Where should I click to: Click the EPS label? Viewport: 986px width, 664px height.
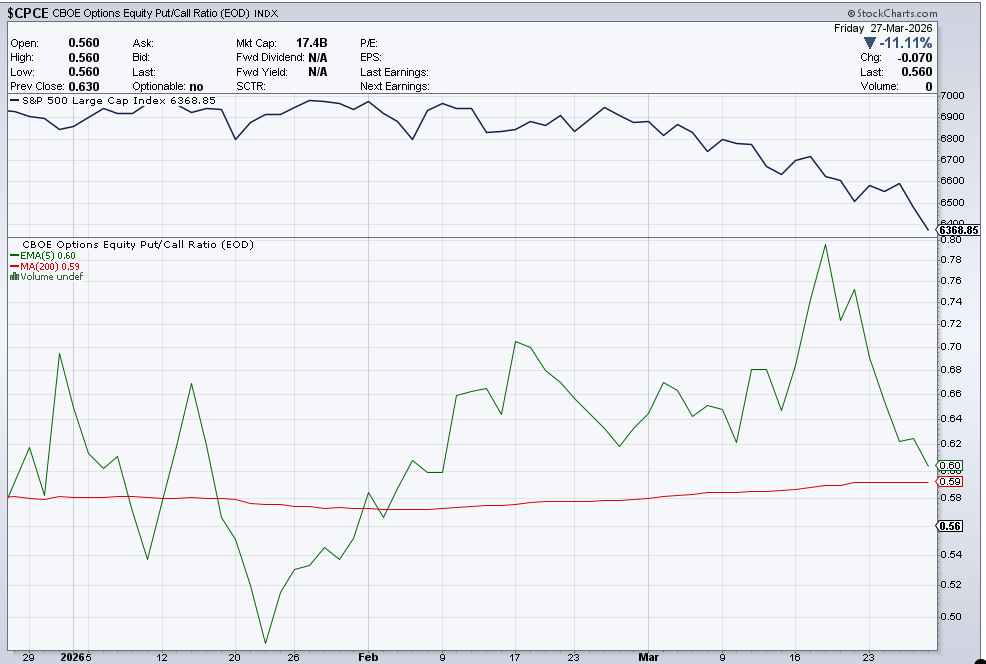coord(370,57)
